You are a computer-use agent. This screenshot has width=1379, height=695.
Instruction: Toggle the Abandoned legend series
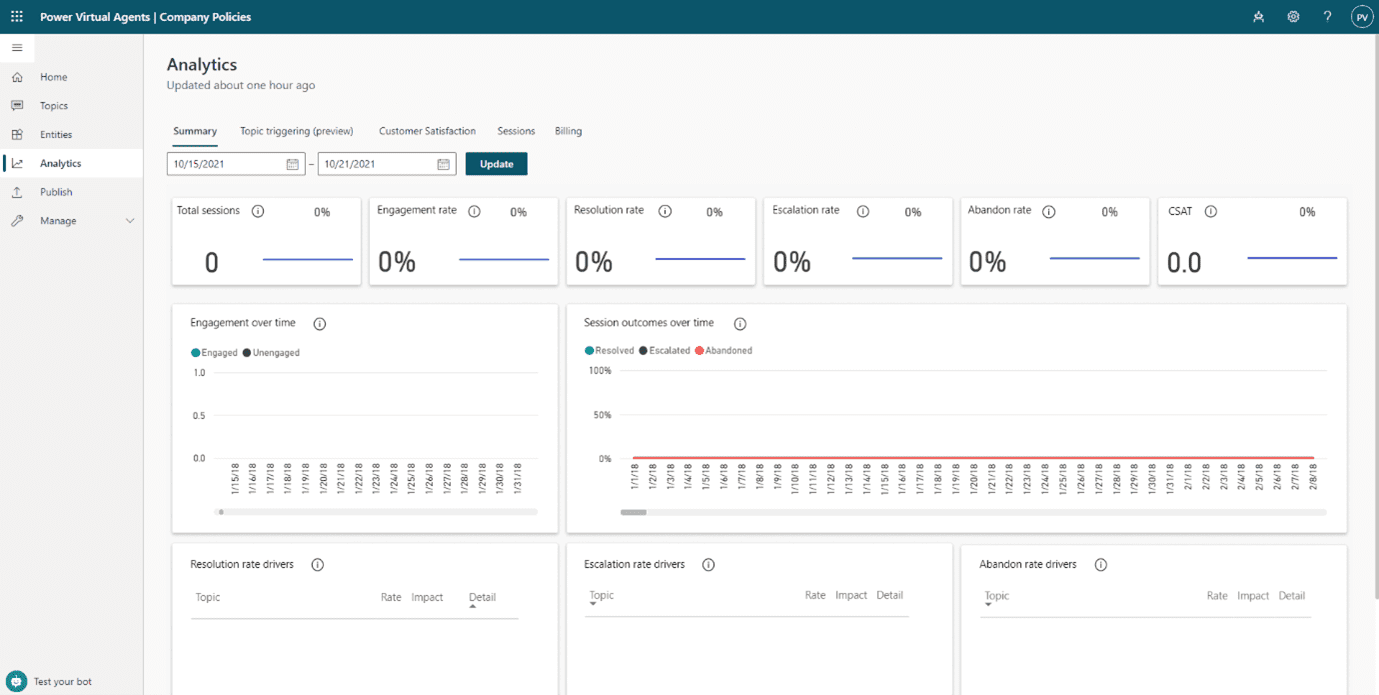tap(723, 351)
